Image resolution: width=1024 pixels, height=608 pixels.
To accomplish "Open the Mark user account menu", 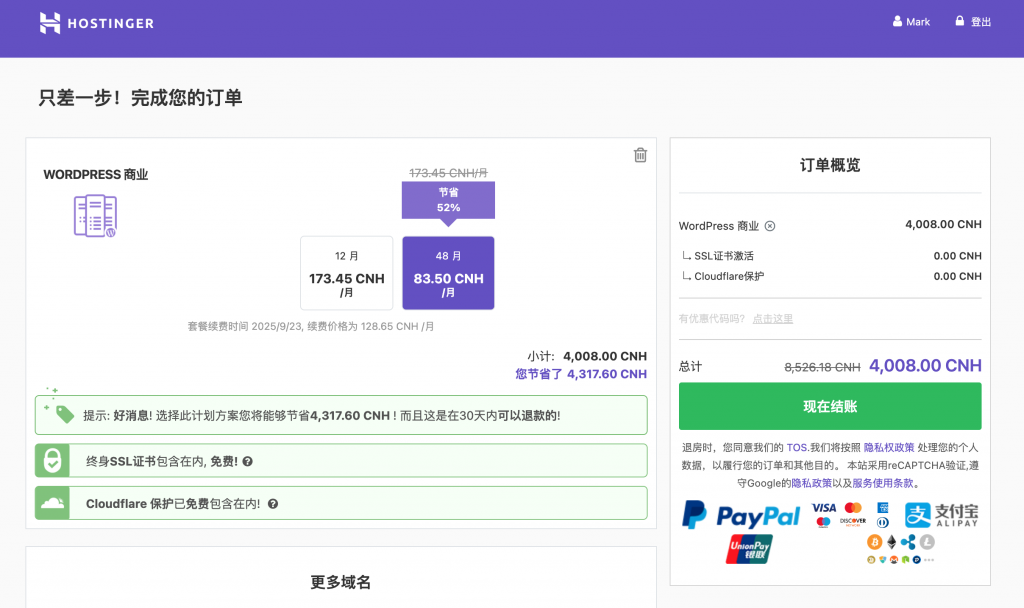I will [x=911, y=22].
